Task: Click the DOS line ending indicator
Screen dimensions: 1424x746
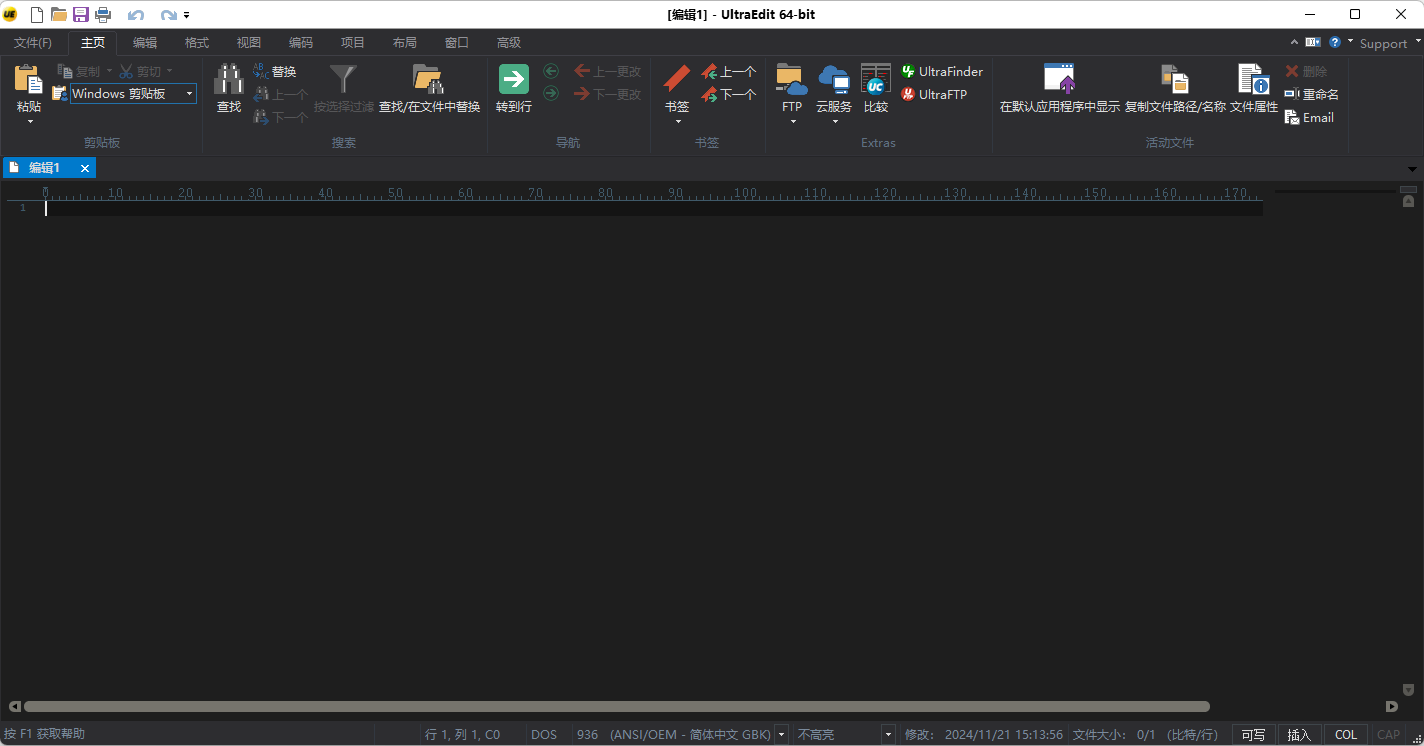Action: click(x=544, y=735)
